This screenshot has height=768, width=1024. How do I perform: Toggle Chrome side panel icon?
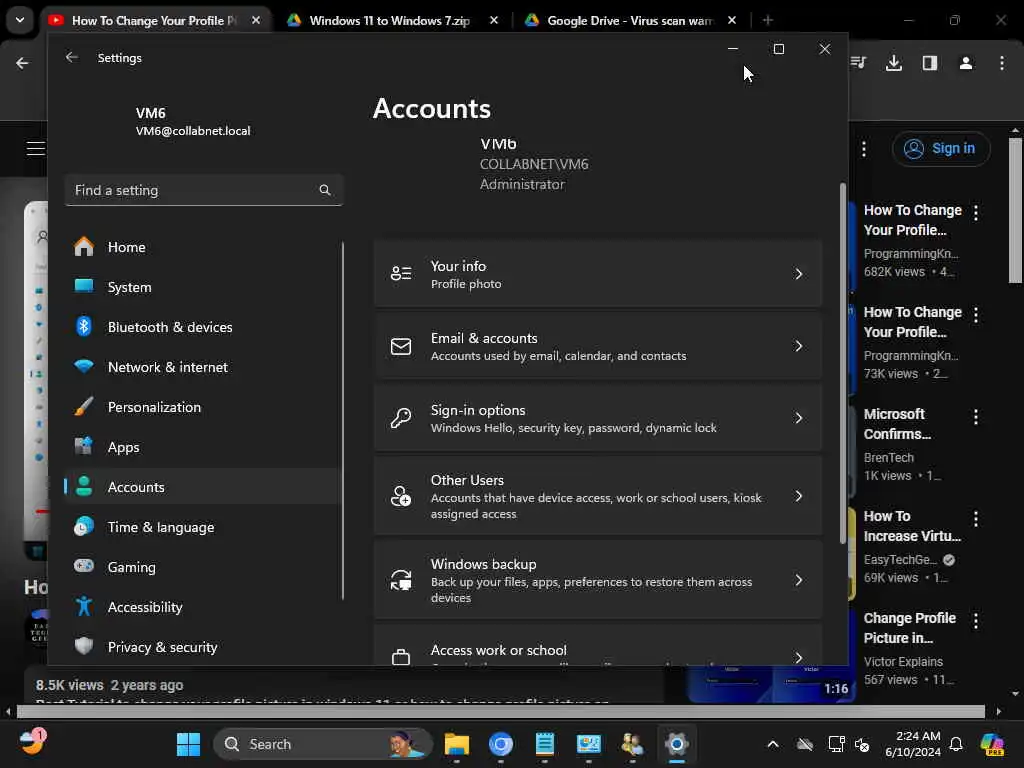tap(930, 63)
